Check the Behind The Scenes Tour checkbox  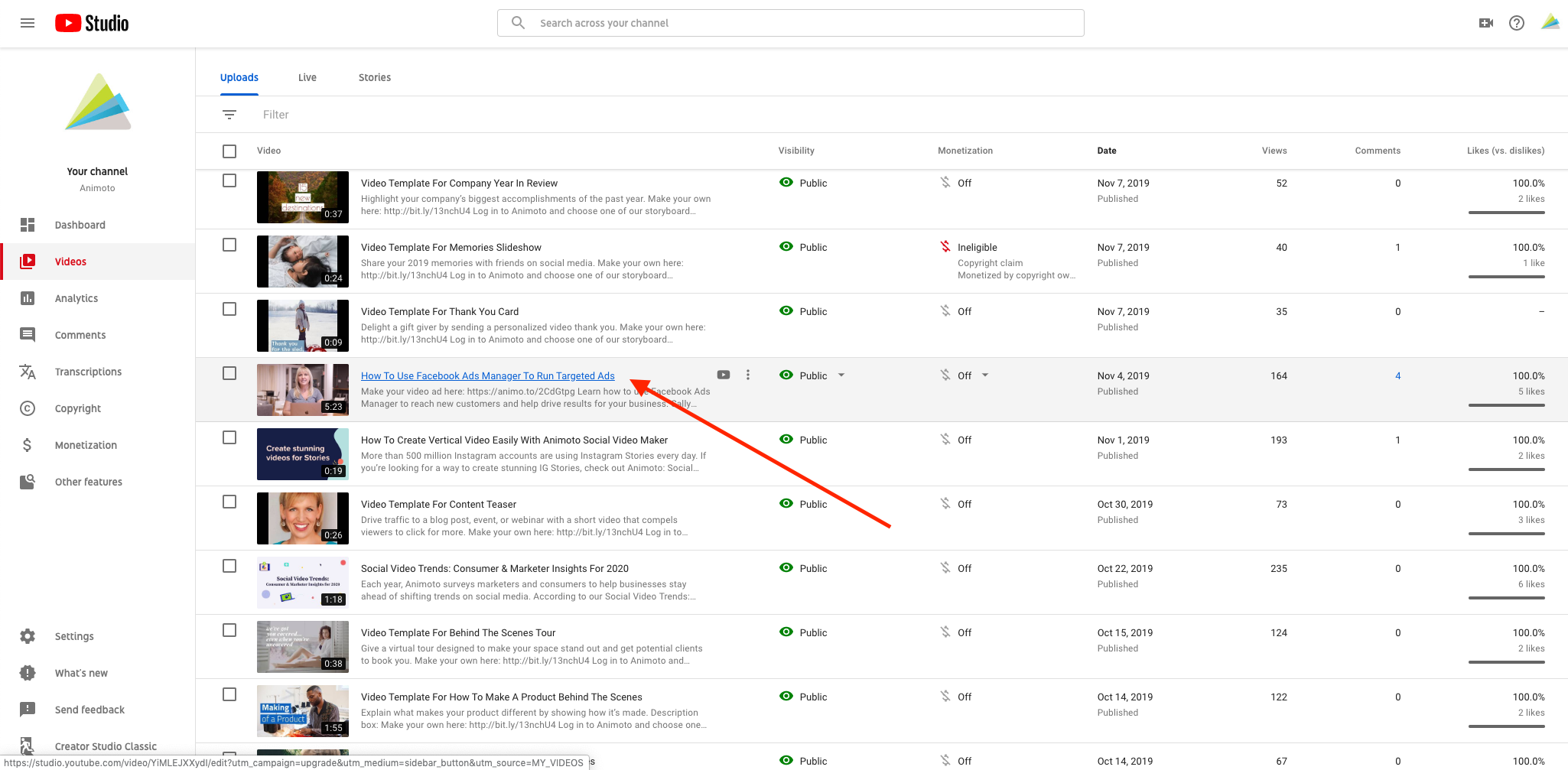(x=229, y=630)
